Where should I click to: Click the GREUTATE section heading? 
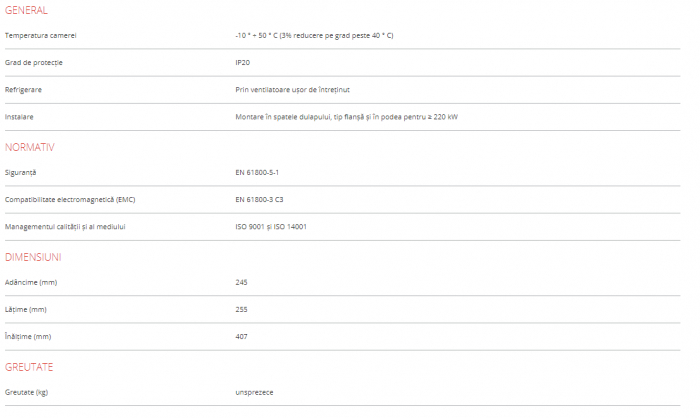[x=29, y=367]
